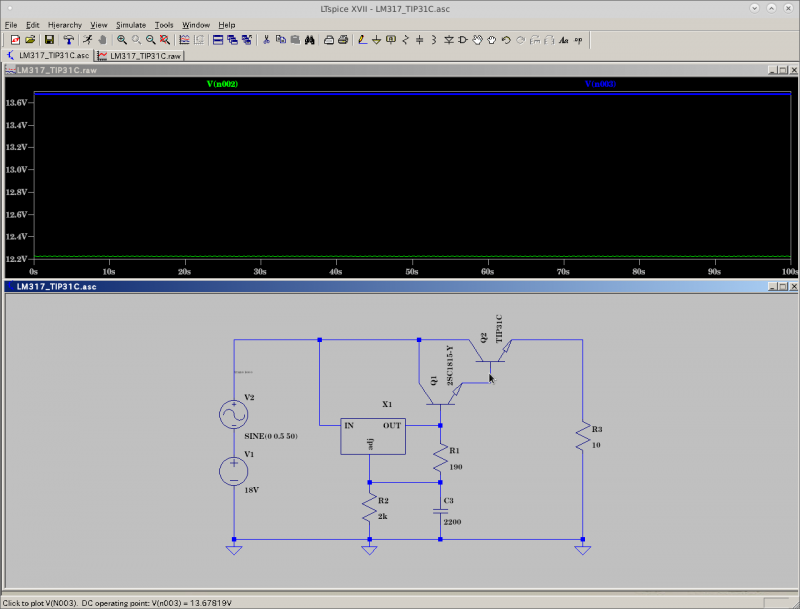This screenshot has height=609, width=800.
Task: Click the R3 load resistor symbol
Action: [581, 436]
